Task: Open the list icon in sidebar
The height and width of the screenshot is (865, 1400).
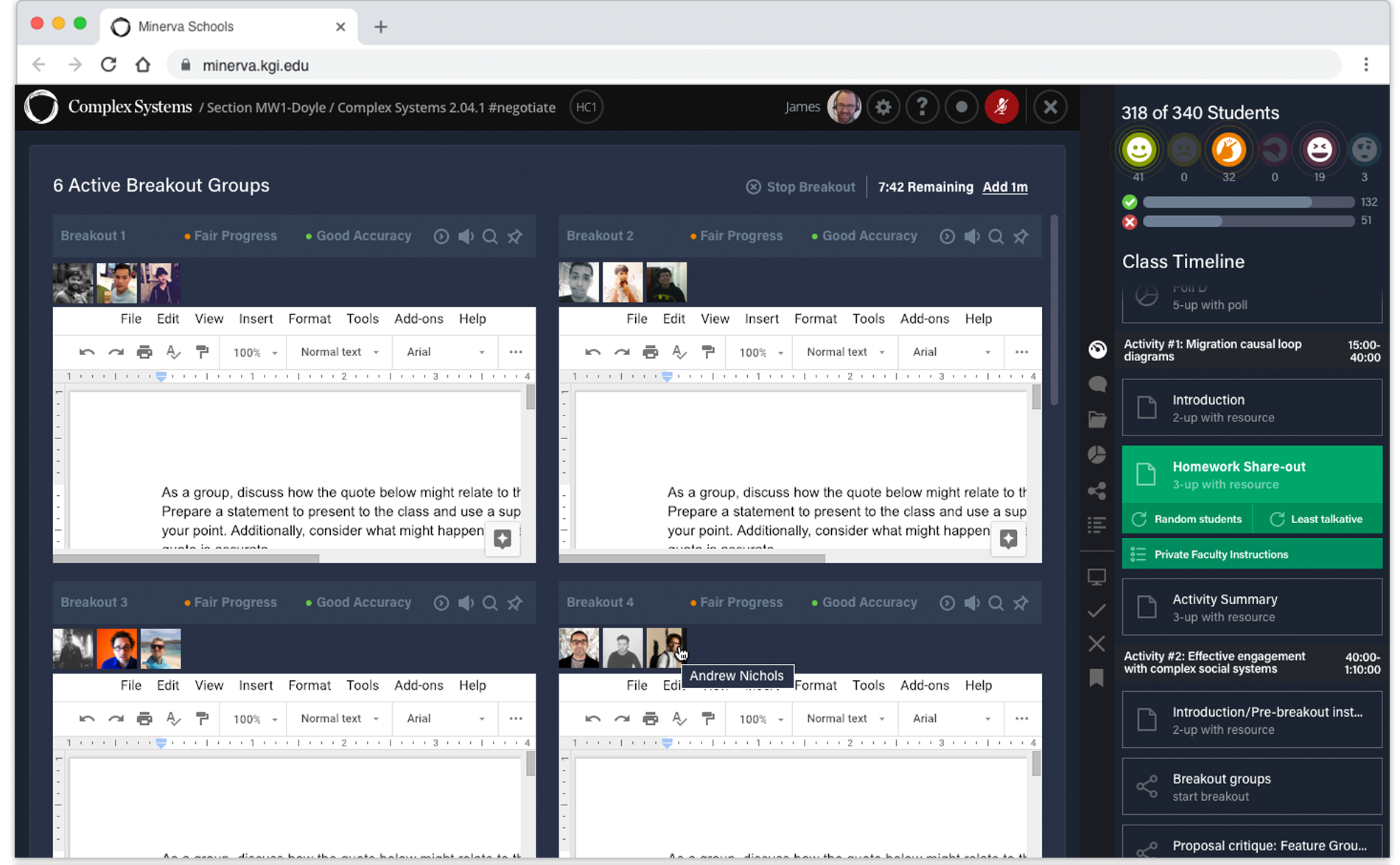Action: click(x=1097, y=525)
